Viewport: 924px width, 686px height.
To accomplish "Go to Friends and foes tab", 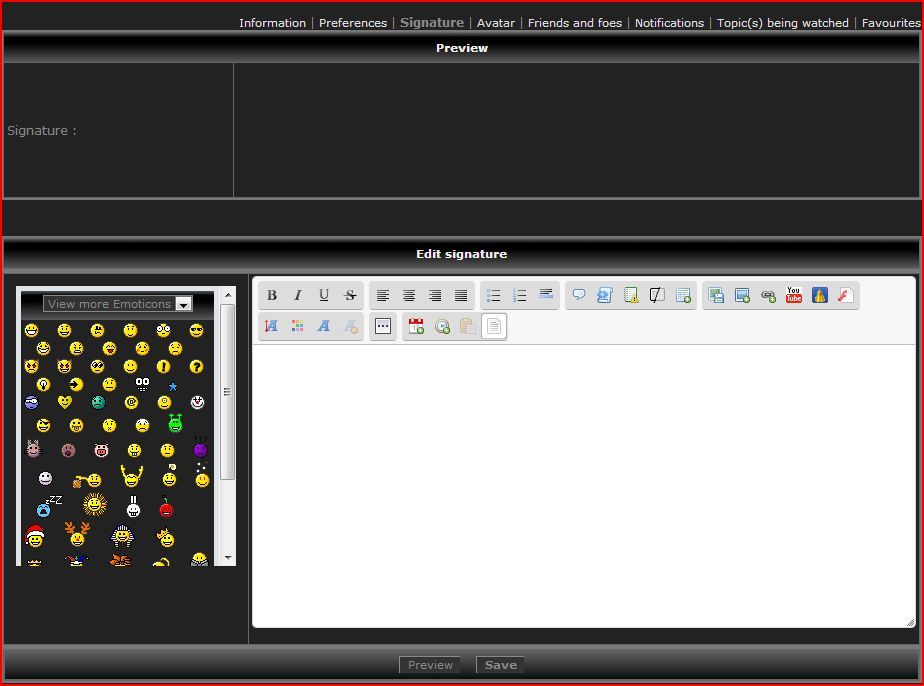I will [x=575, y=23].
